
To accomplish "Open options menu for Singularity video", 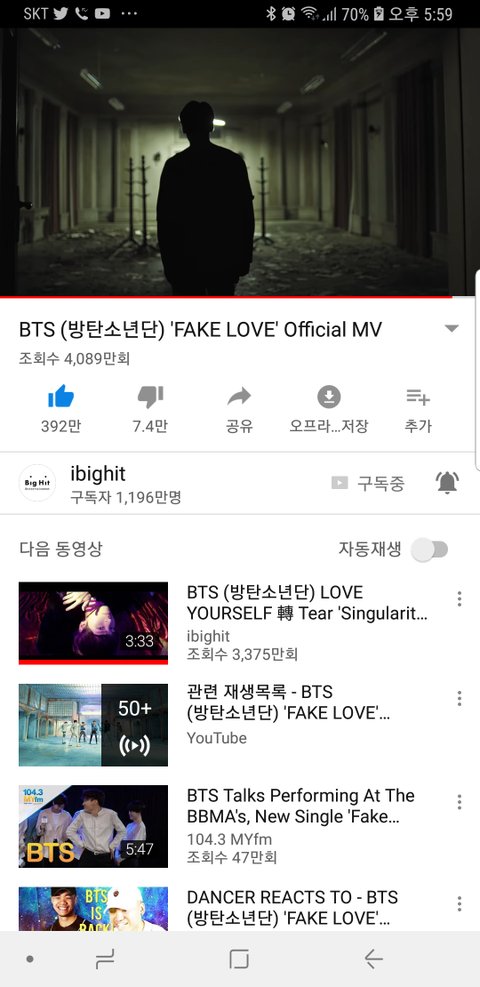I will (460, 599).
